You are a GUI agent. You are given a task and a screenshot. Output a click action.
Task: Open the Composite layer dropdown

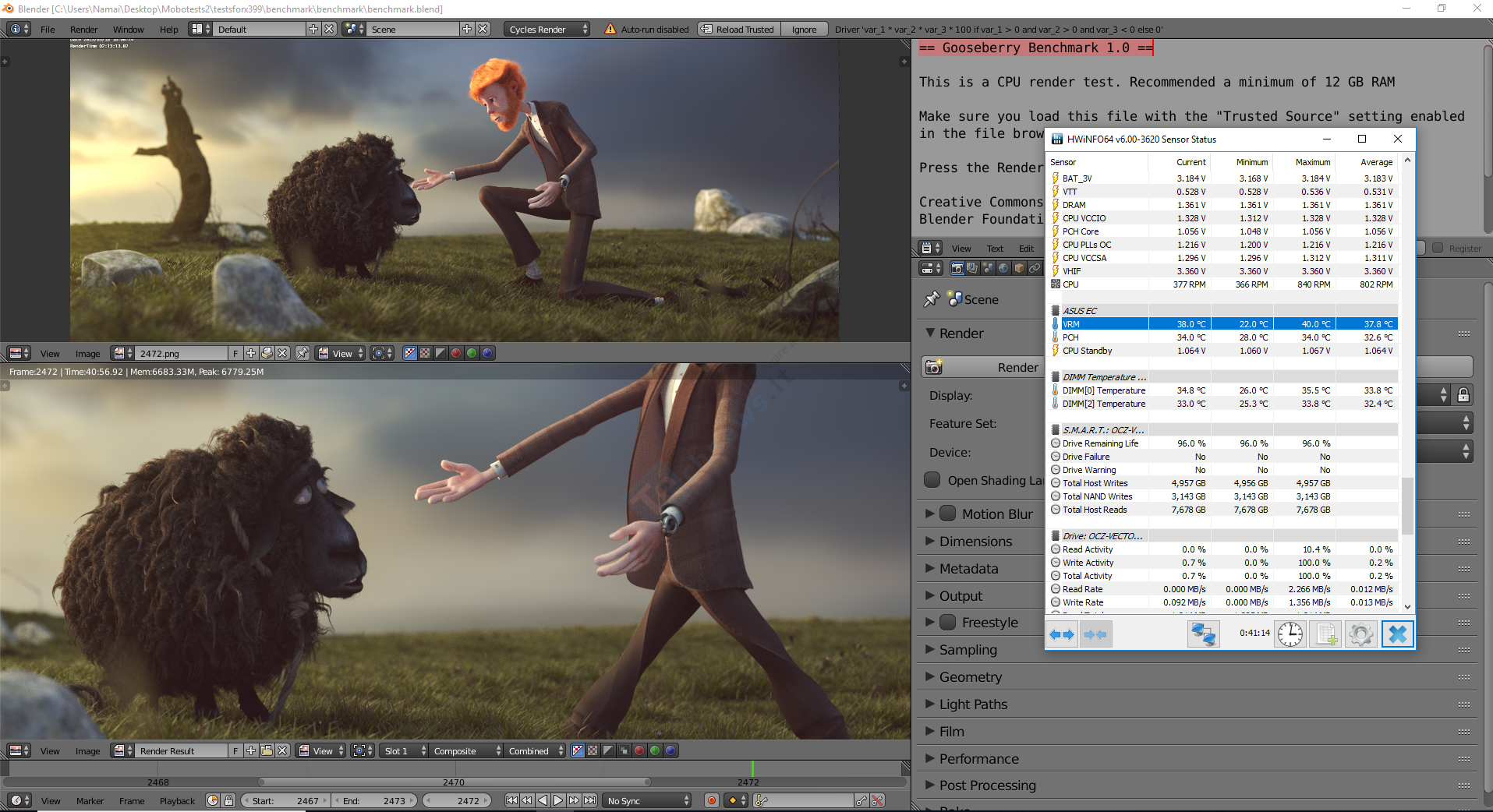click(x=467, y=750)
